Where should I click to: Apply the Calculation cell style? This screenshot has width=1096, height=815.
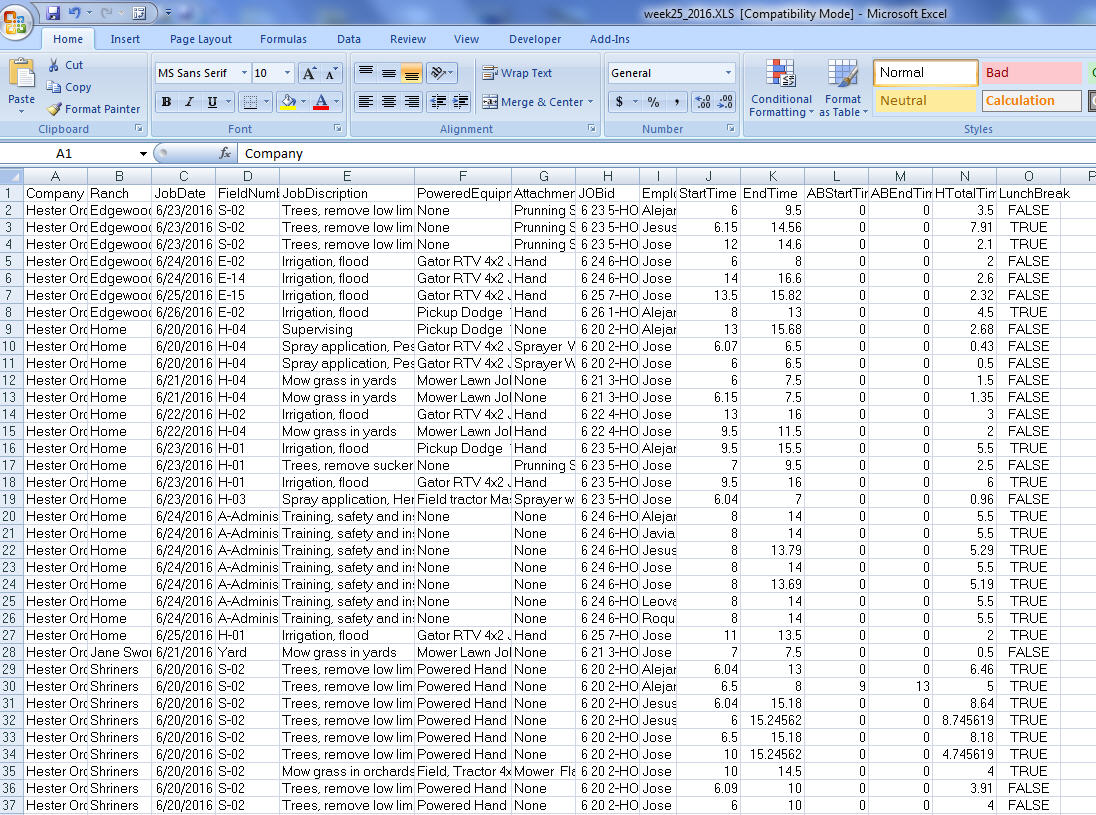point(1031,101)
